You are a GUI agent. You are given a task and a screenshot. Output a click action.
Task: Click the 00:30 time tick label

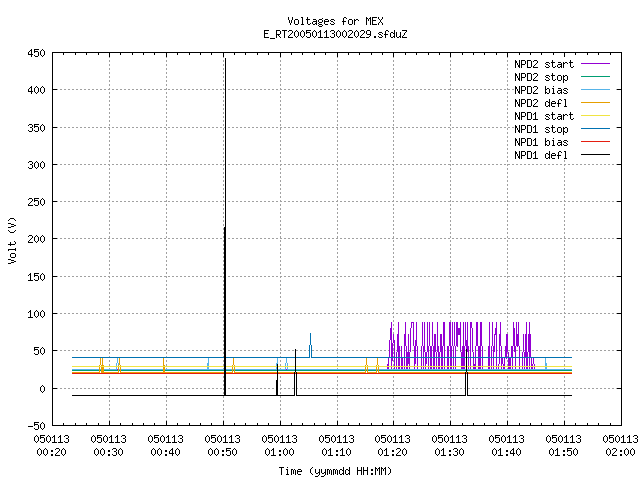pos(109,452)
